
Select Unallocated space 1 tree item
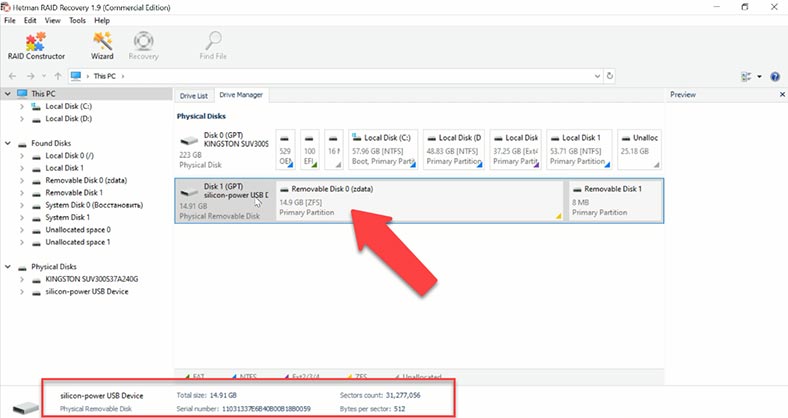(78, 242)
